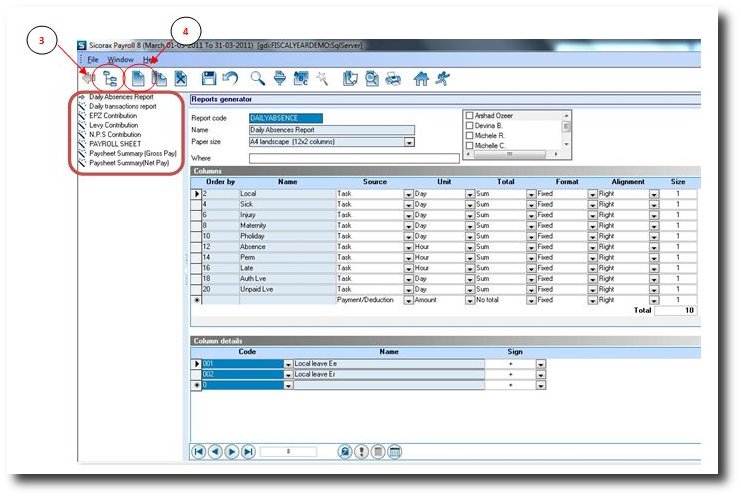Open the EPZ Contribution report
741x497 pixels.
[x=113, y=115]
